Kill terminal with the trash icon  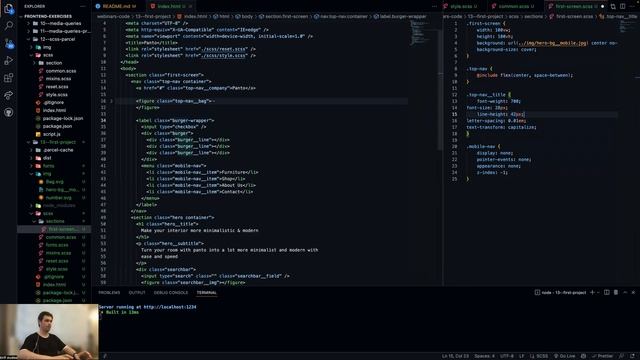(x=616, y=293)
